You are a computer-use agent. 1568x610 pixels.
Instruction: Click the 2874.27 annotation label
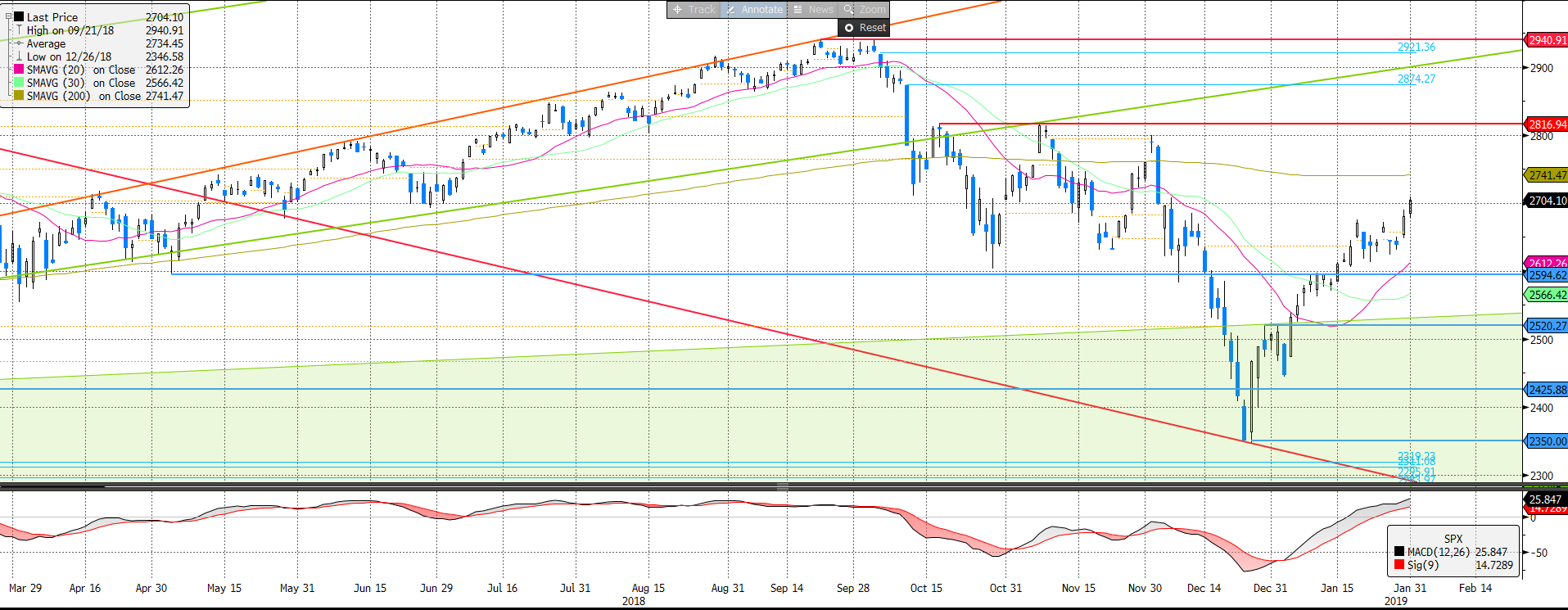[x=1416, y=79]
